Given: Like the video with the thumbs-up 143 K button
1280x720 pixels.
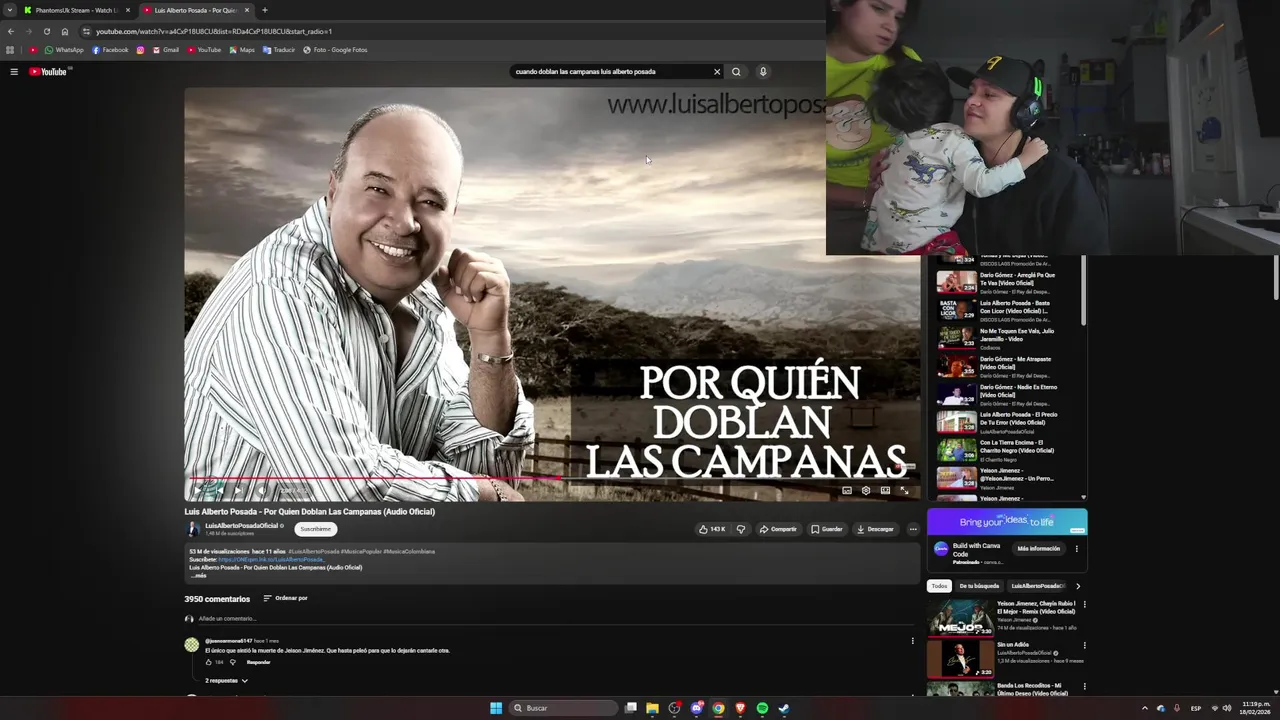Looking at the screenshot, I should pos(713,529).
